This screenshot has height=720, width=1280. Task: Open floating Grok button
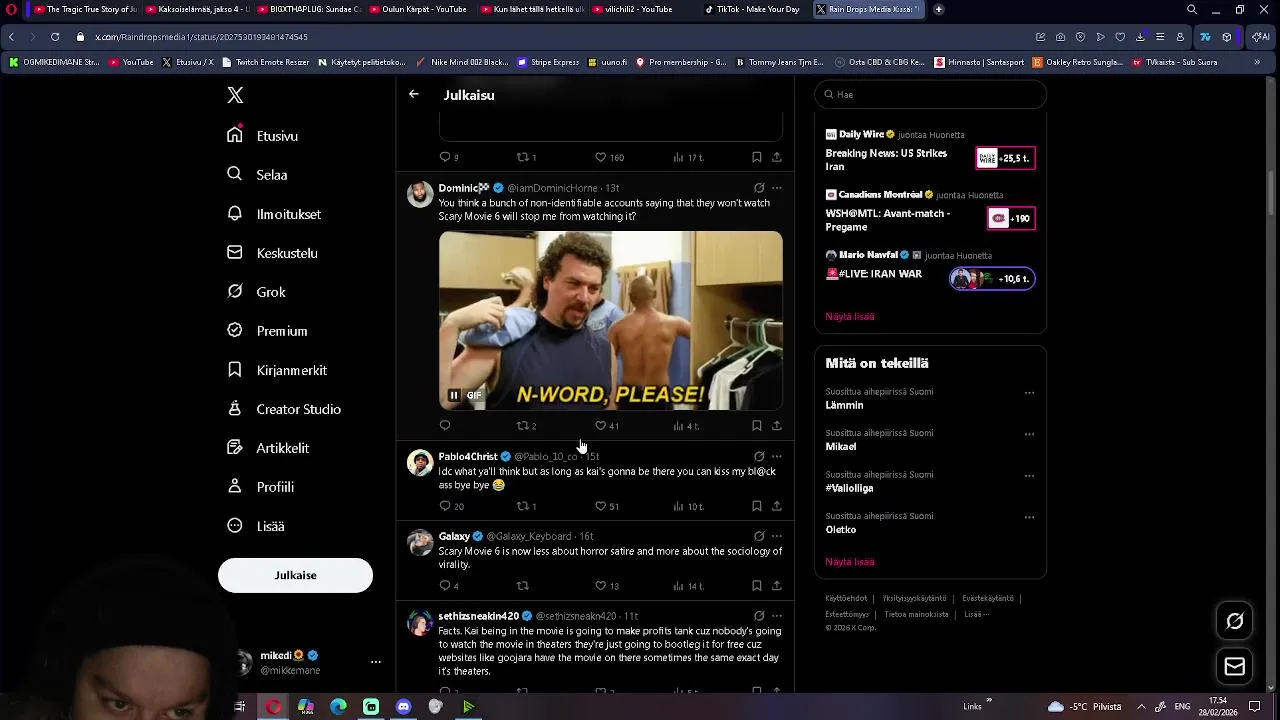tap(1235, 621)
